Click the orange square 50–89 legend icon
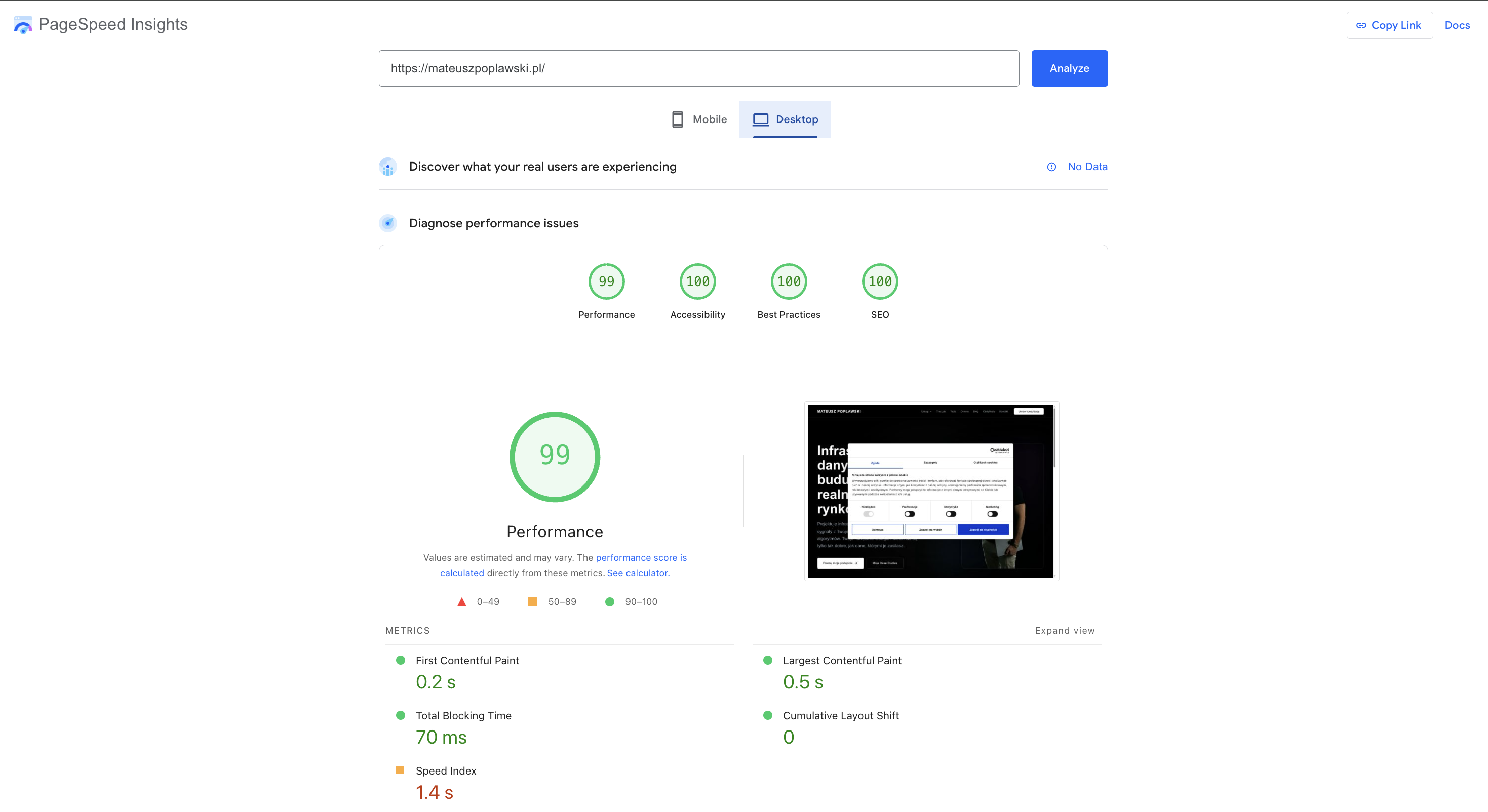The height and width of the screenshot is (812, 1488). [x=533, y=602]
